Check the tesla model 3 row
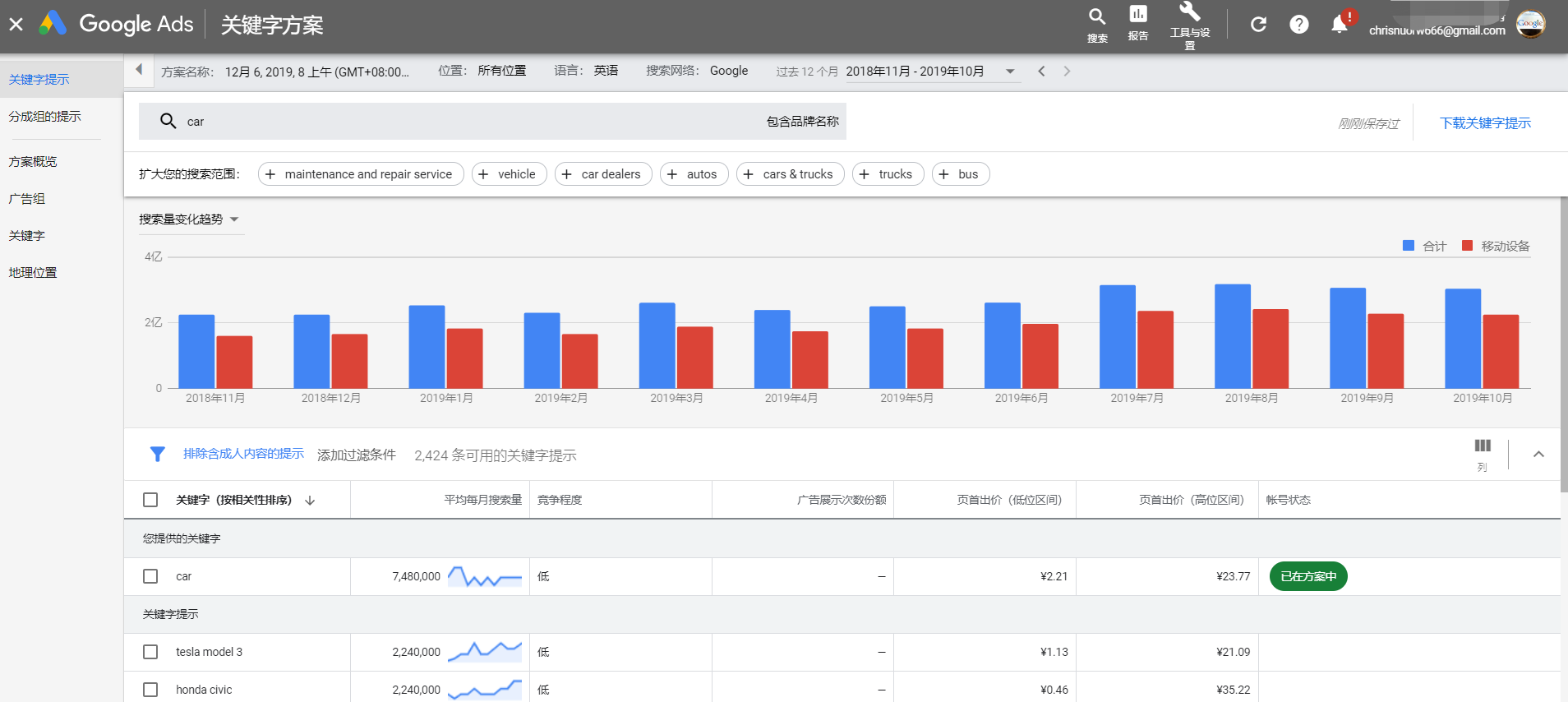The height and width of the screenshot is (702, 1568). click(150, 652)
